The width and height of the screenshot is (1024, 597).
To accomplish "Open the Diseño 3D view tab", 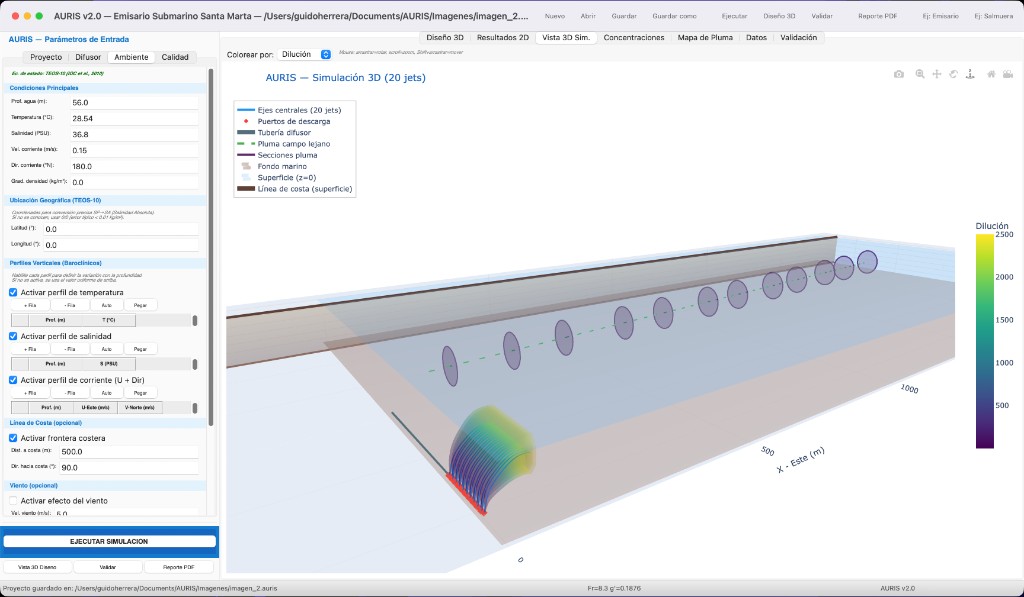I will (445, 38).
